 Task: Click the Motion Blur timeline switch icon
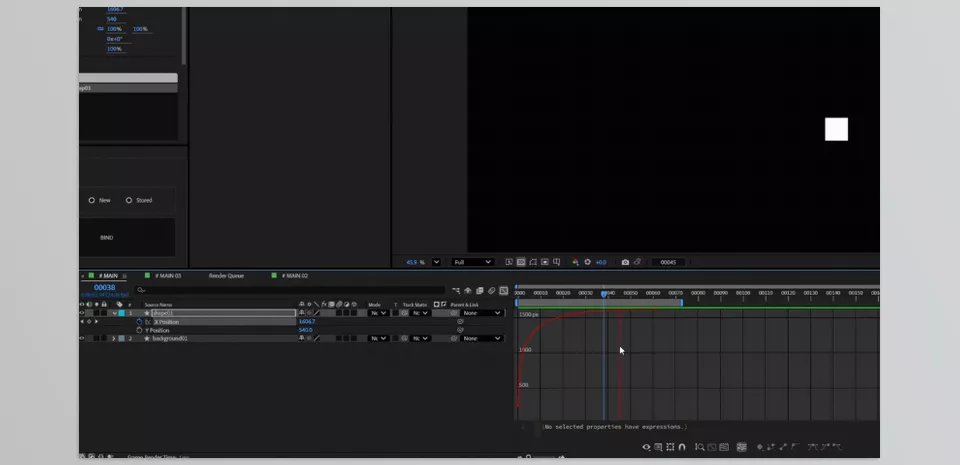pyautogui.click(x=492, y=291)
